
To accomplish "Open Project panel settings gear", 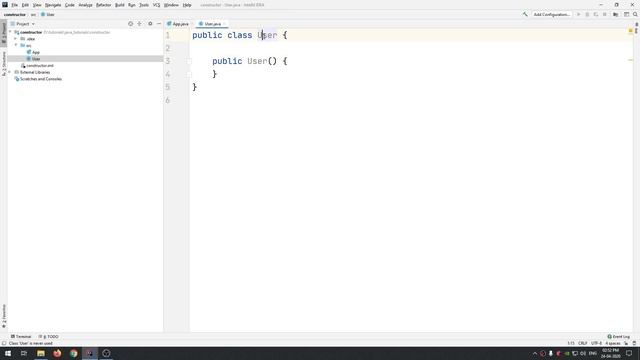I will click(x=150, y=24).
